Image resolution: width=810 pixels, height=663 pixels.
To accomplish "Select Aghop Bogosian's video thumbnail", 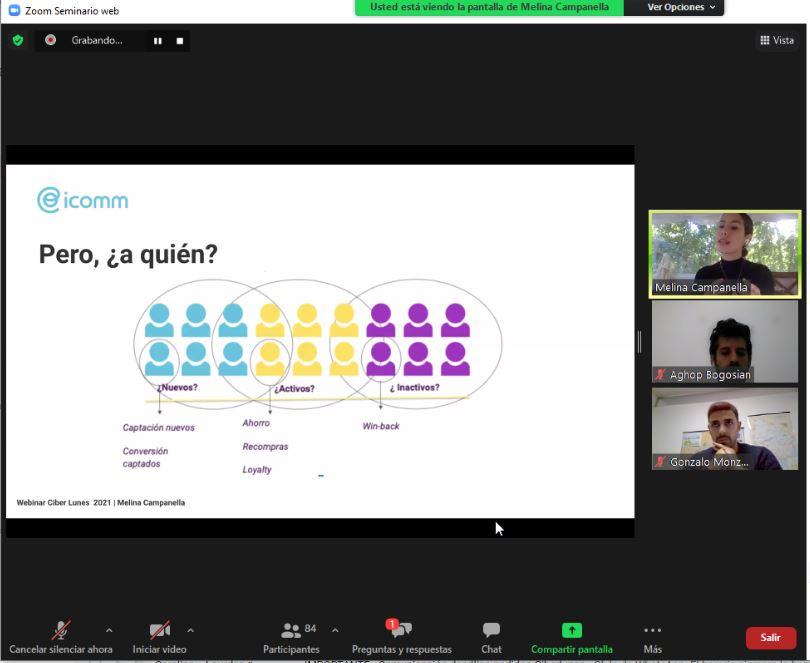I will 724,341.
